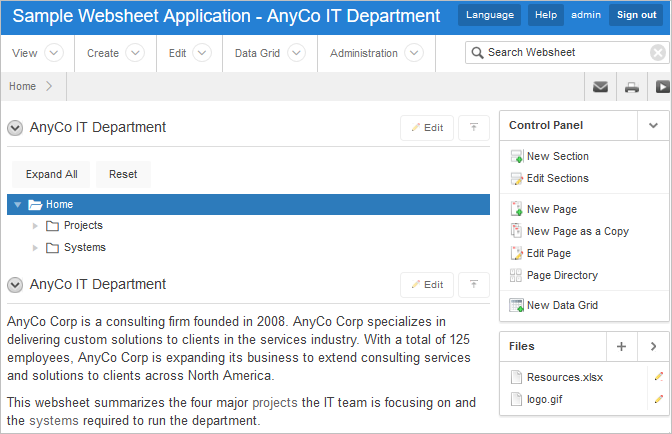Click the pencil icon beside Resources.xlsx
Screen dimensions: 672x434
[658, 377]
